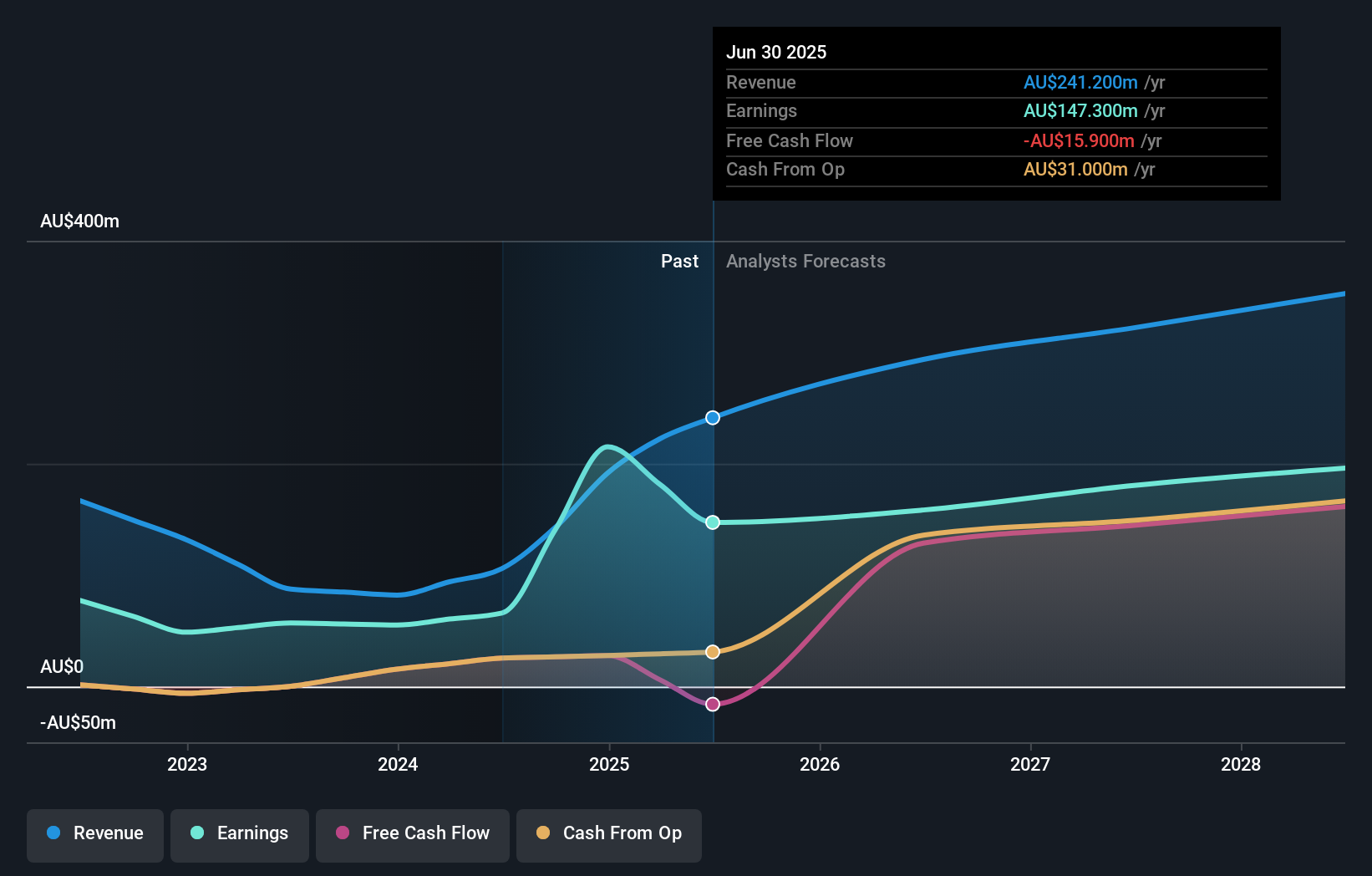Screen dimensions: 1372x876
Task: Click the Revenue row label in tooltip
Action: pyautogui.click(x=761, y=83)
